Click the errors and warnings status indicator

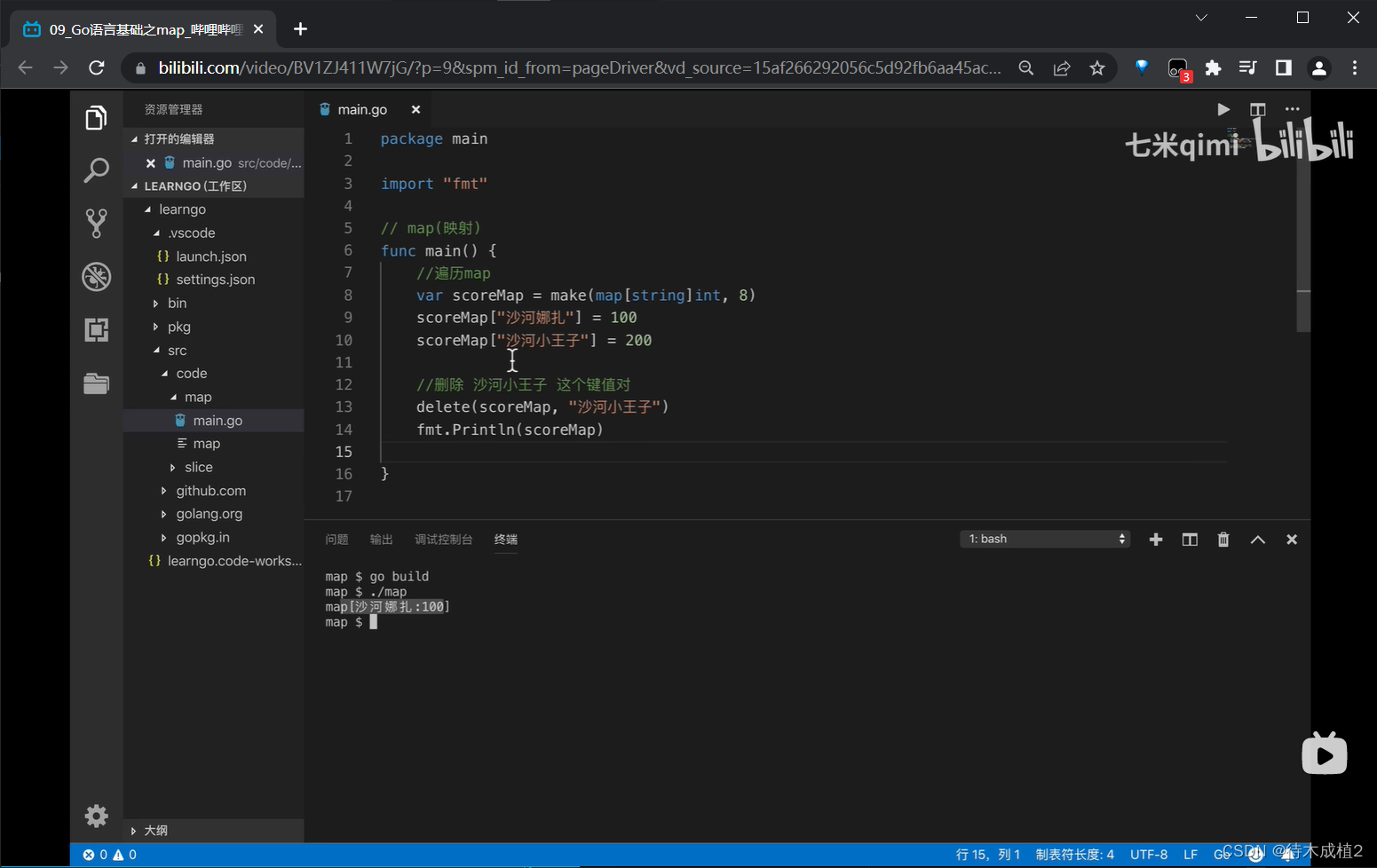[110, 855]
